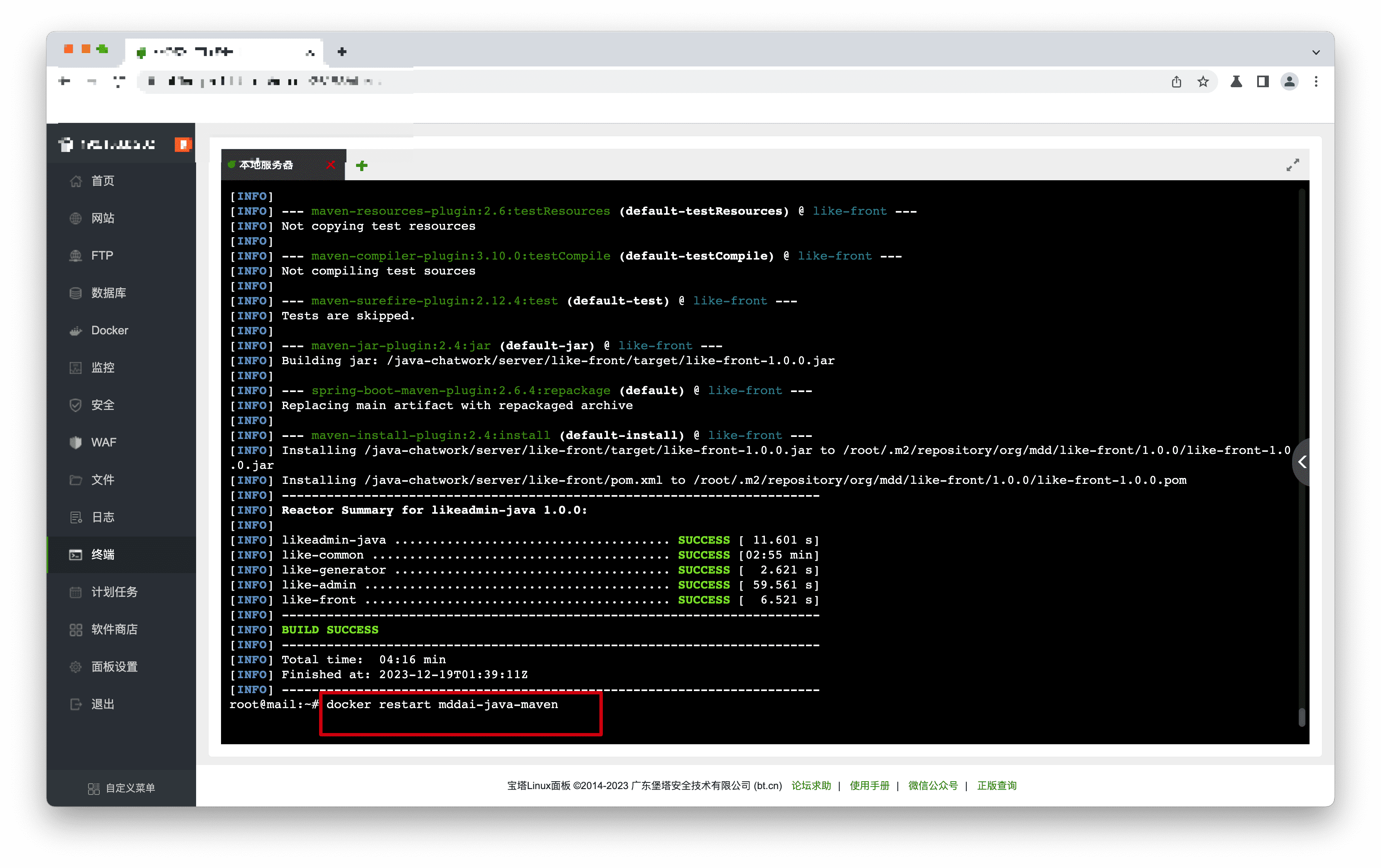Click the 'Reactor Summary for likeadmin-java 1.0.0' line

pyautogui.click(x=434, y=510)
